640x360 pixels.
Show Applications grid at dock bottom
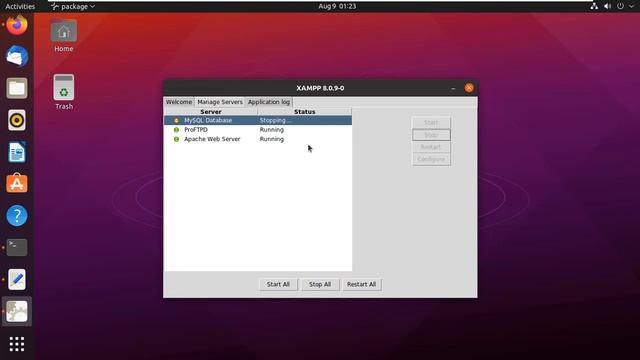click(17, 344)
